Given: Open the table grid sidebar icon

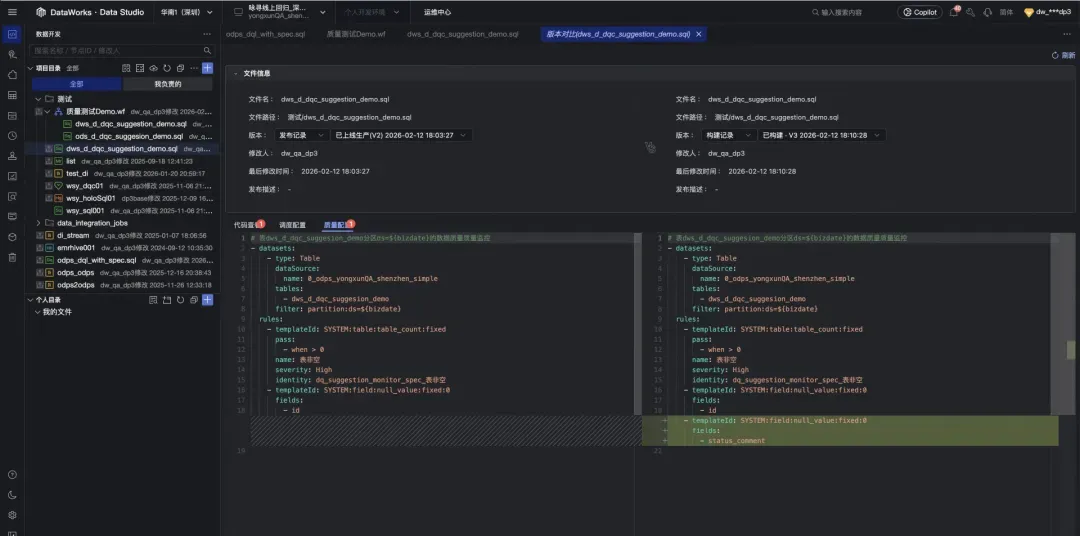Looking at the screenshot, I should click(x=12, y=94).
